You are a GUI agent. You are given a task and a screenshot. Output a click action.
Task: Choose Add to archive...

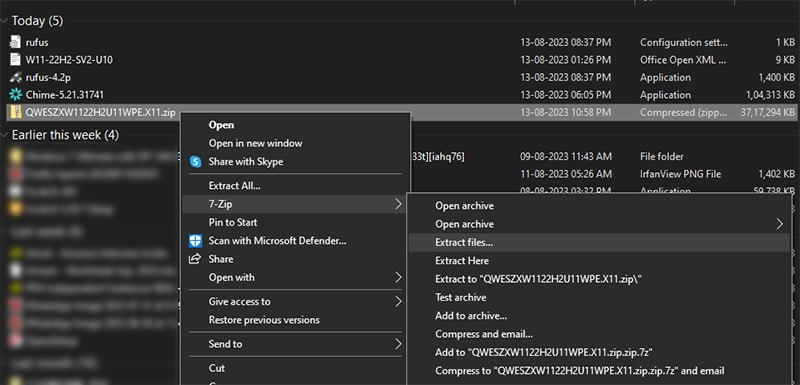pyautogui.click(x=471, y=316)
